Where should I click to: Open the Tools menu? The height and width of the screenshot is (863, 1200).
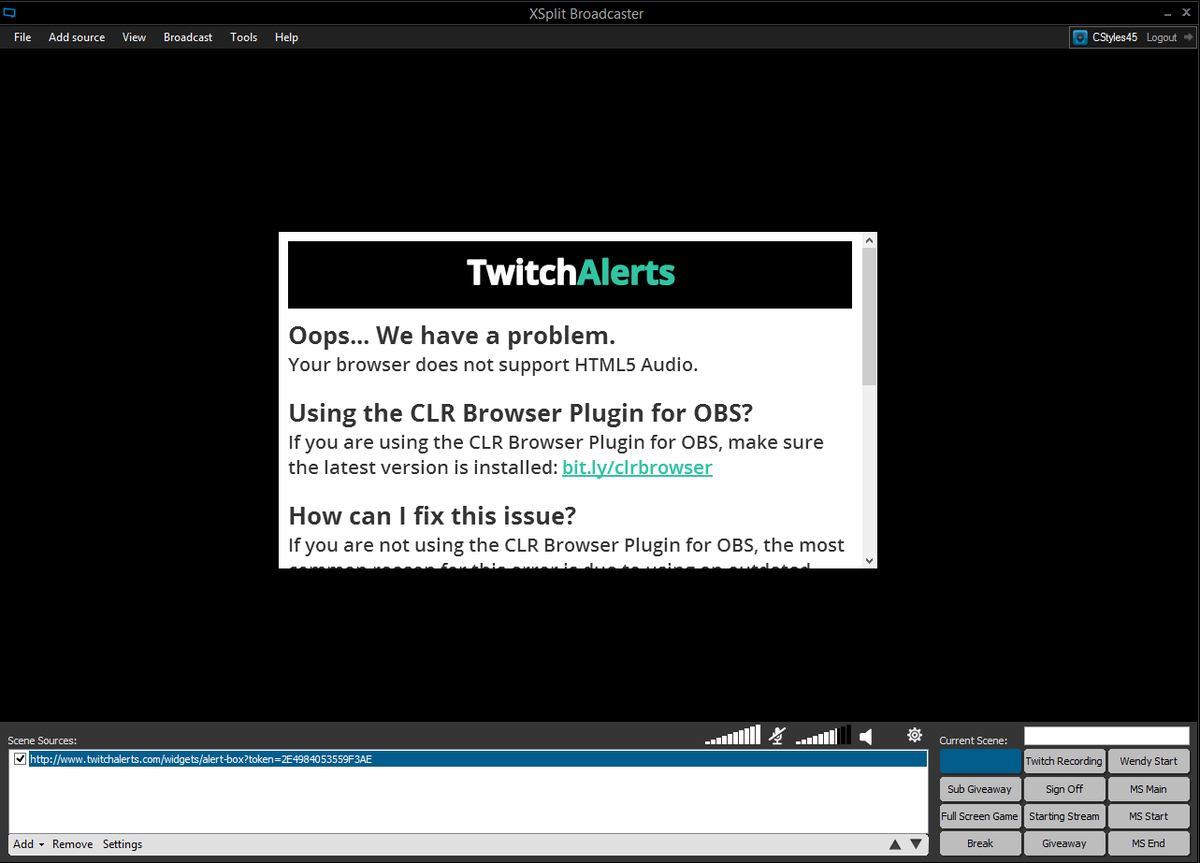coord(244,37)
